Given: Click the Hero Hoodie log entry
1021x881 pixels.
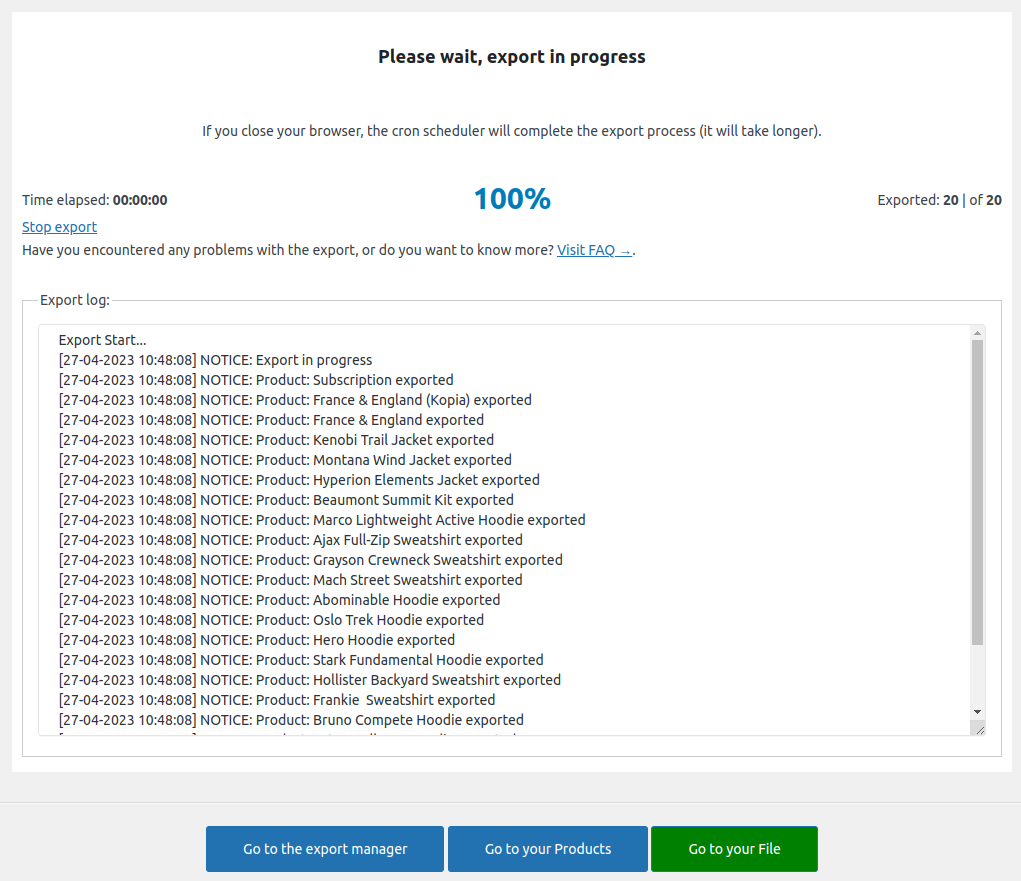Looking at the screenshot, I should [257, 640].
